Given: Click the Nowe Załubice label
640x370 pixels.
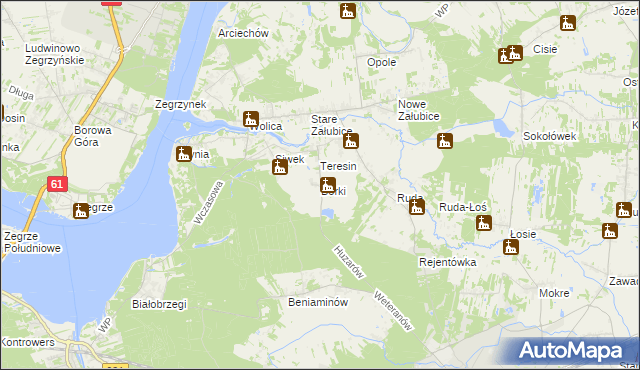Looking at the screenshot, I should pos(419,110).
